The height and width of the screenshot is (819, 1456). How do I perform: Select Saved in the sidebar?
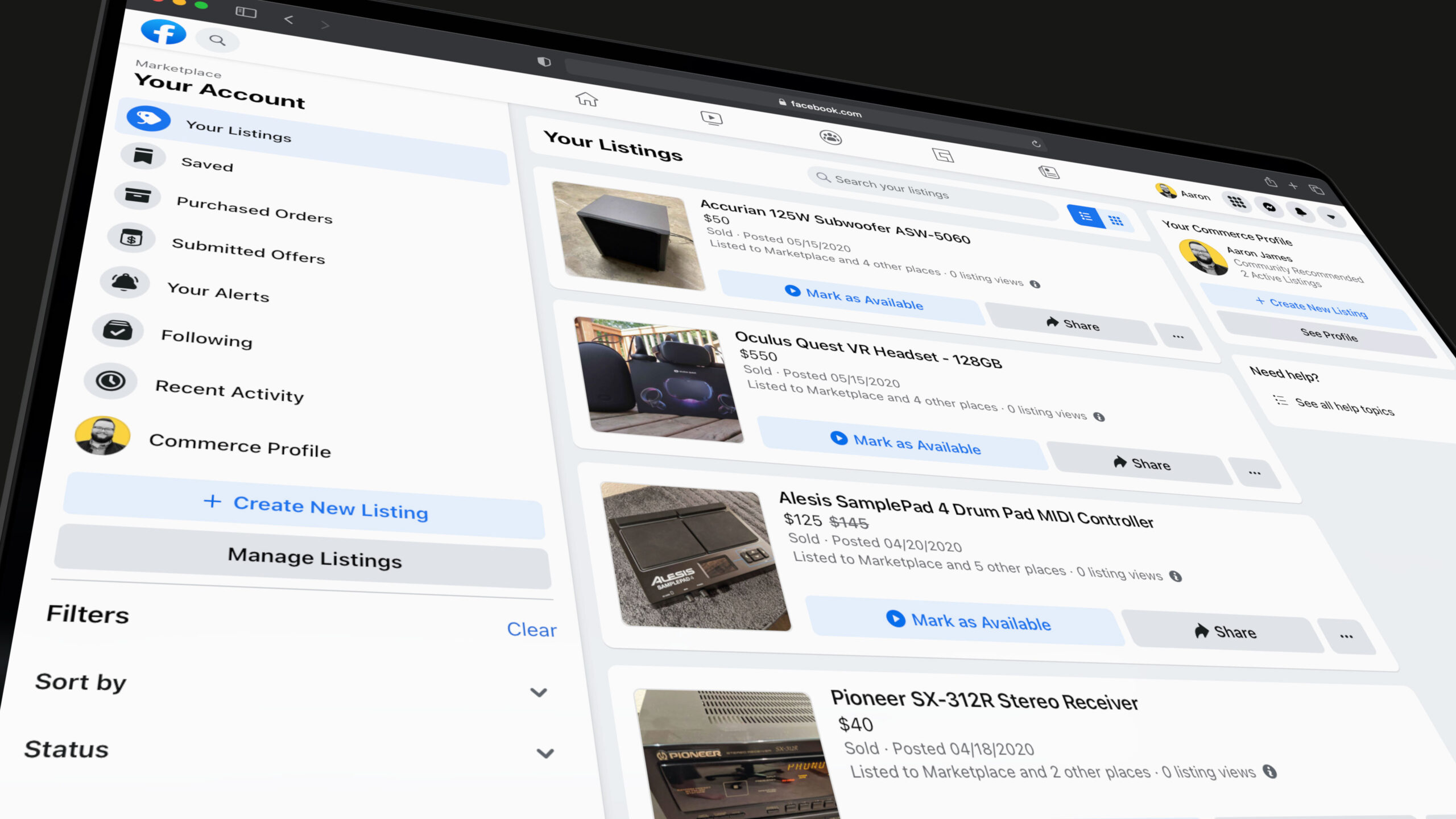point(207,164)
